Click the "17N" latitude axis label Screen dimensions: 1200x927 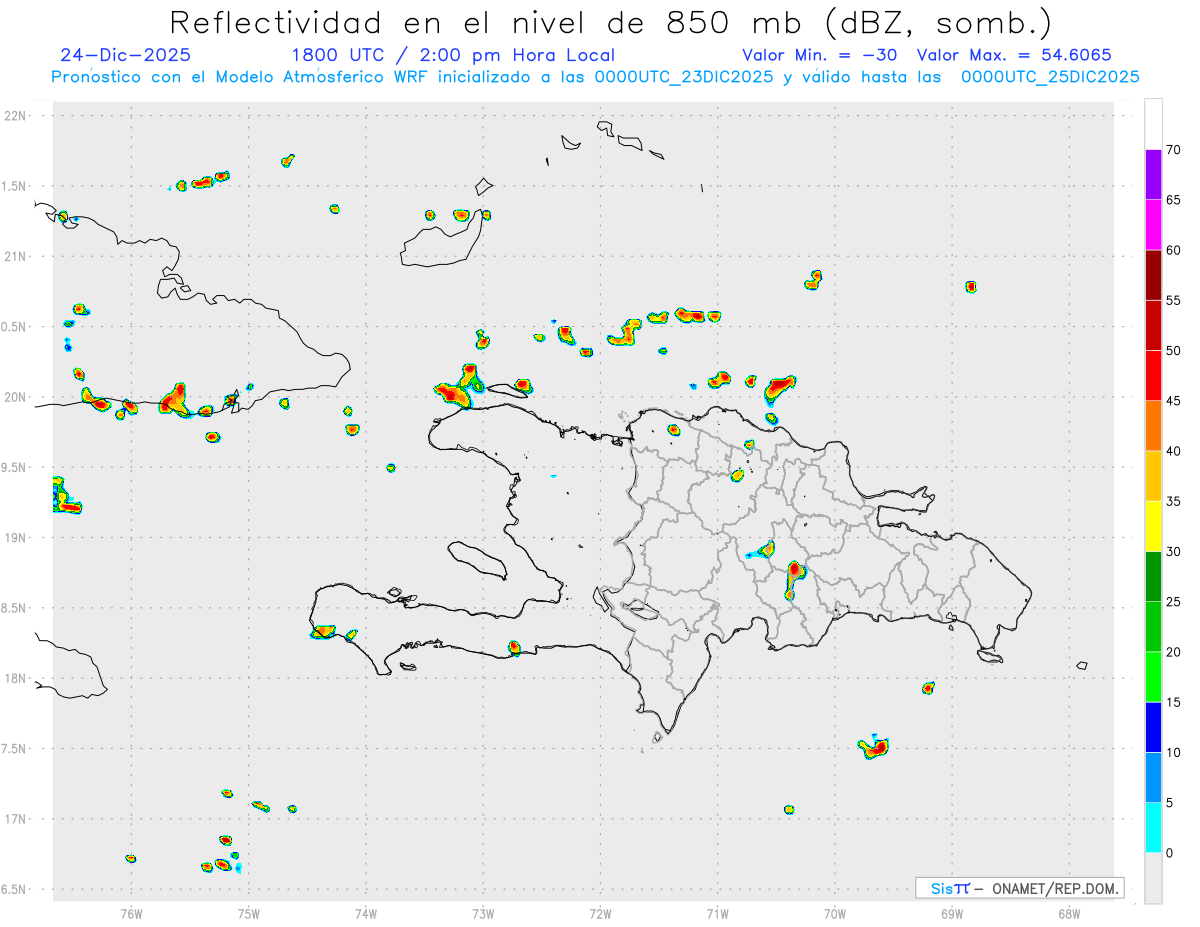point(15,819)
